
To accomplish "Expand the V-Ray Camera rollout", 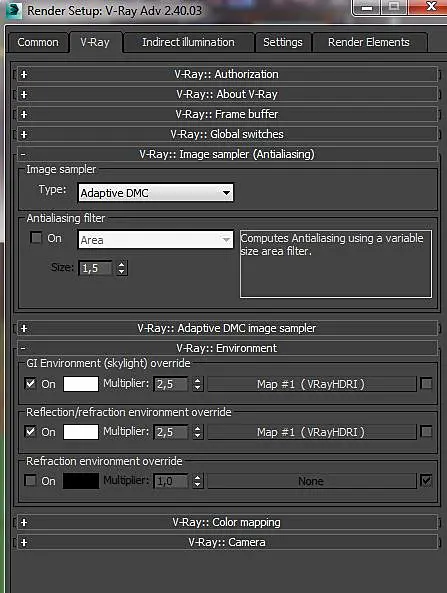I will [x=227, y=542].
